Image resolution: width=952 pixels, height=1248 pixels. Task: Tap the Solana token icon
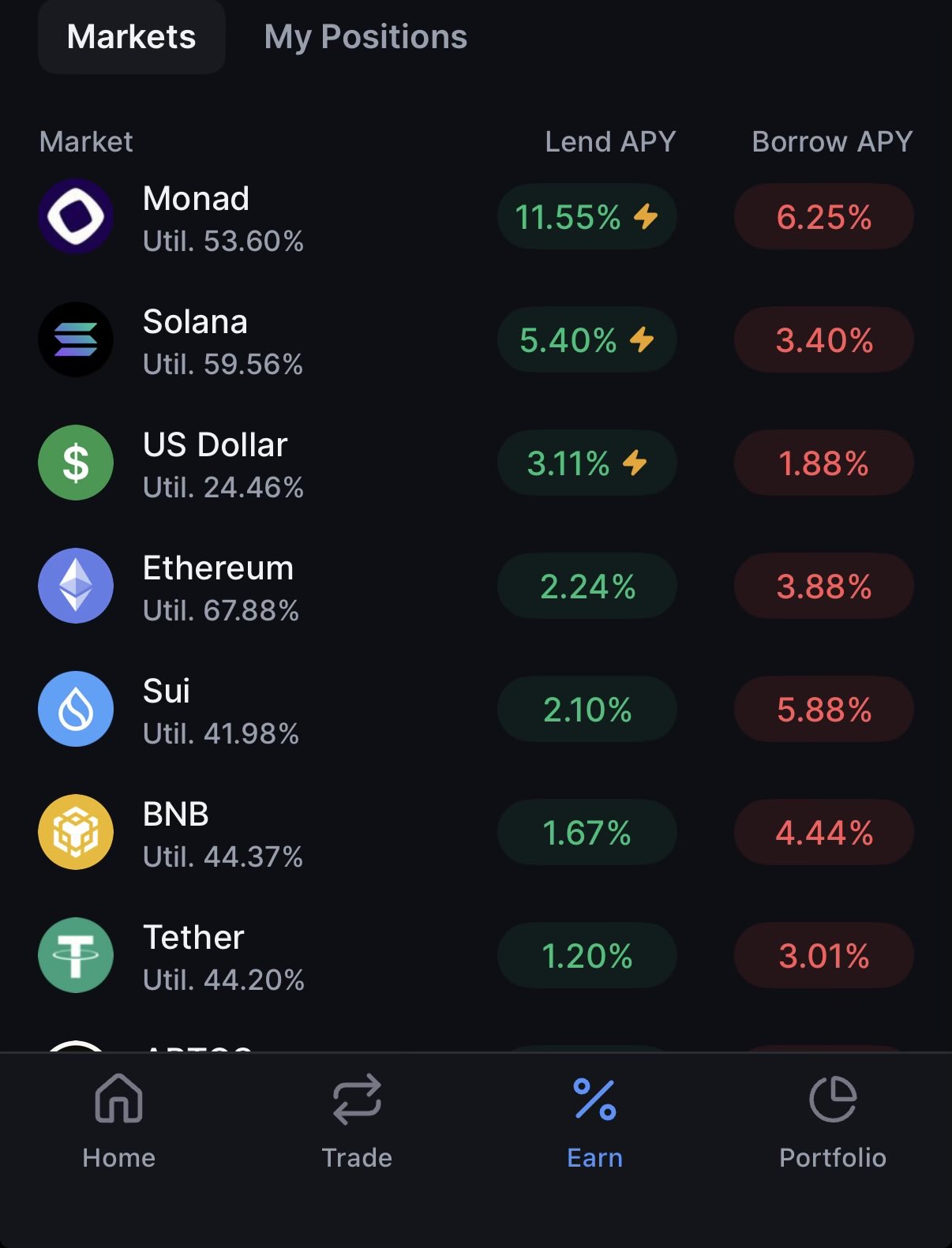tap(76, 339)
